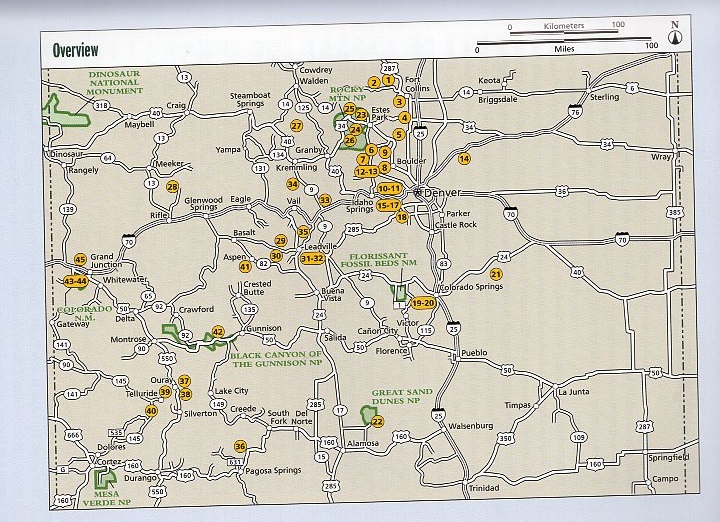
Task: Select marker 45 near Grand Junction
Action: (x=80, y=261)
